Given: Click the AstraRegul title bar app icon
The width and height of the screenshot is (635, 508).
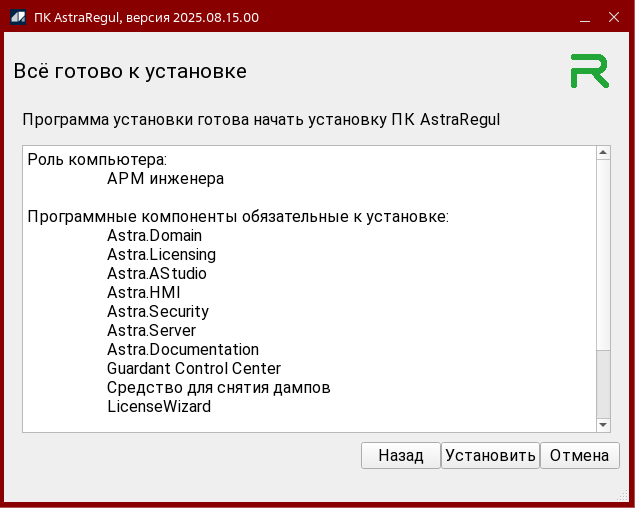Looking at the screenshot, I should pyautogui.click(x=17, y=17).
